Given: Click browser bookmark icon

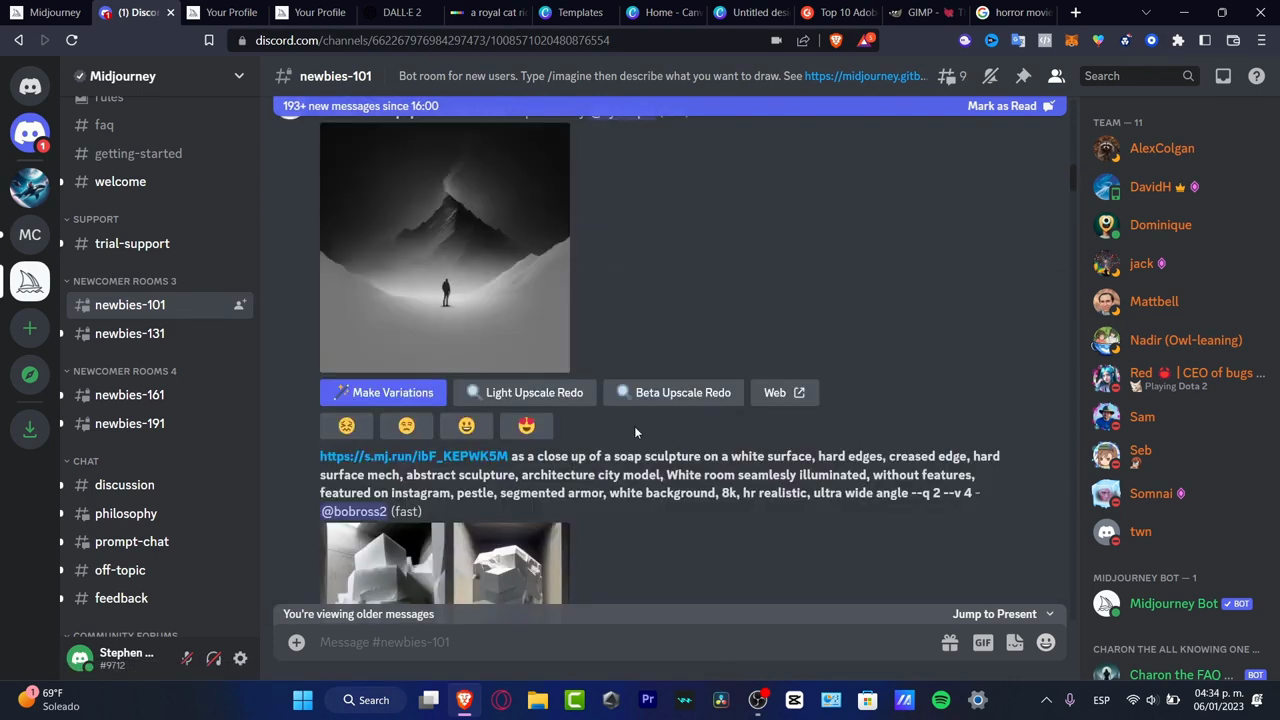Looking at the screenshot, I should click(x=208, y=40).
